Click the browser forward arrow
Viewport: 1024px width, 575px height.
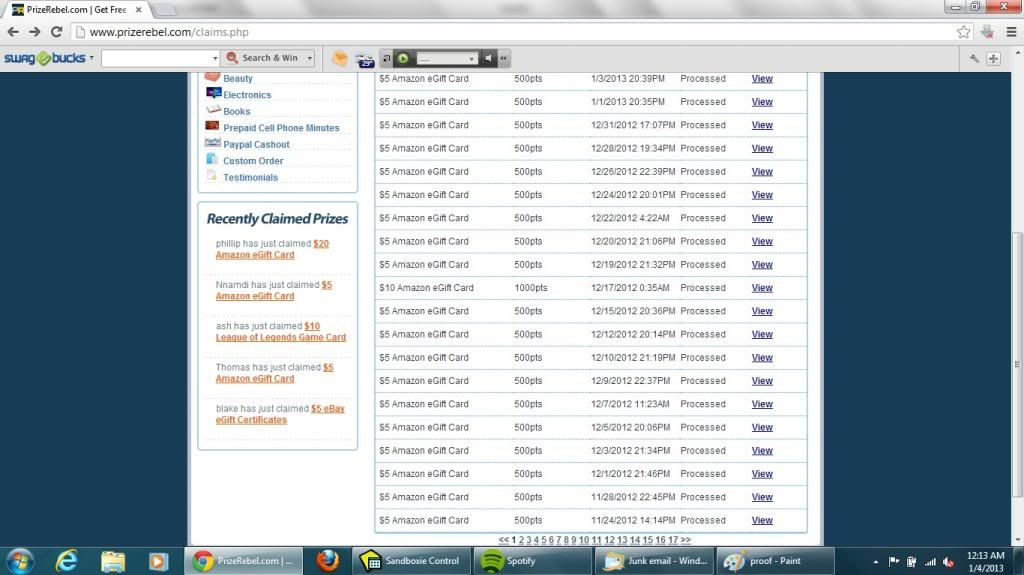pos(35,32)
